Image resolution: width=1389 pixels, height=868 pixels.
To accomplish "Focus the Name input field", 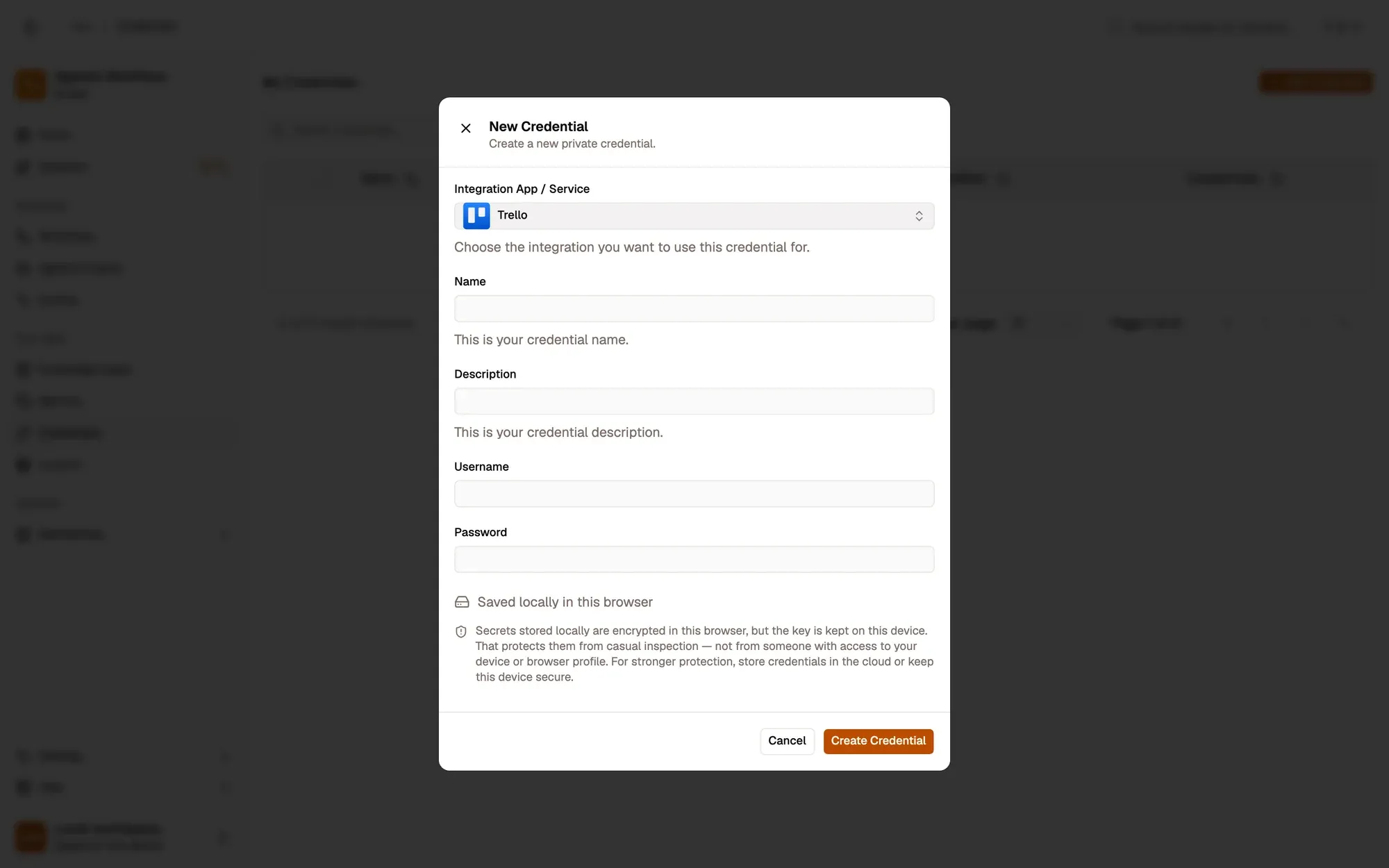I will tap(694, 308).
